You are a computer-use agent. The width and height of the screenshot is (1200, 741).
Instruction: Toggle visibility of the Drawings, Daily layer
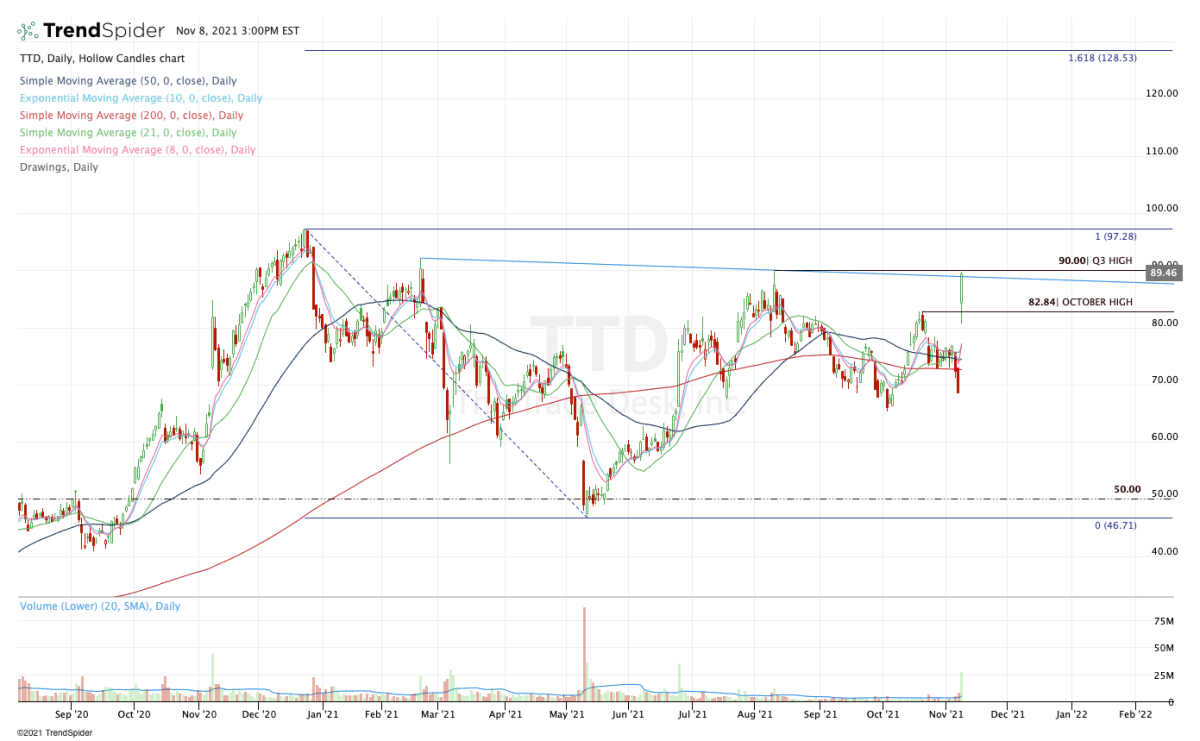(58, 167)
